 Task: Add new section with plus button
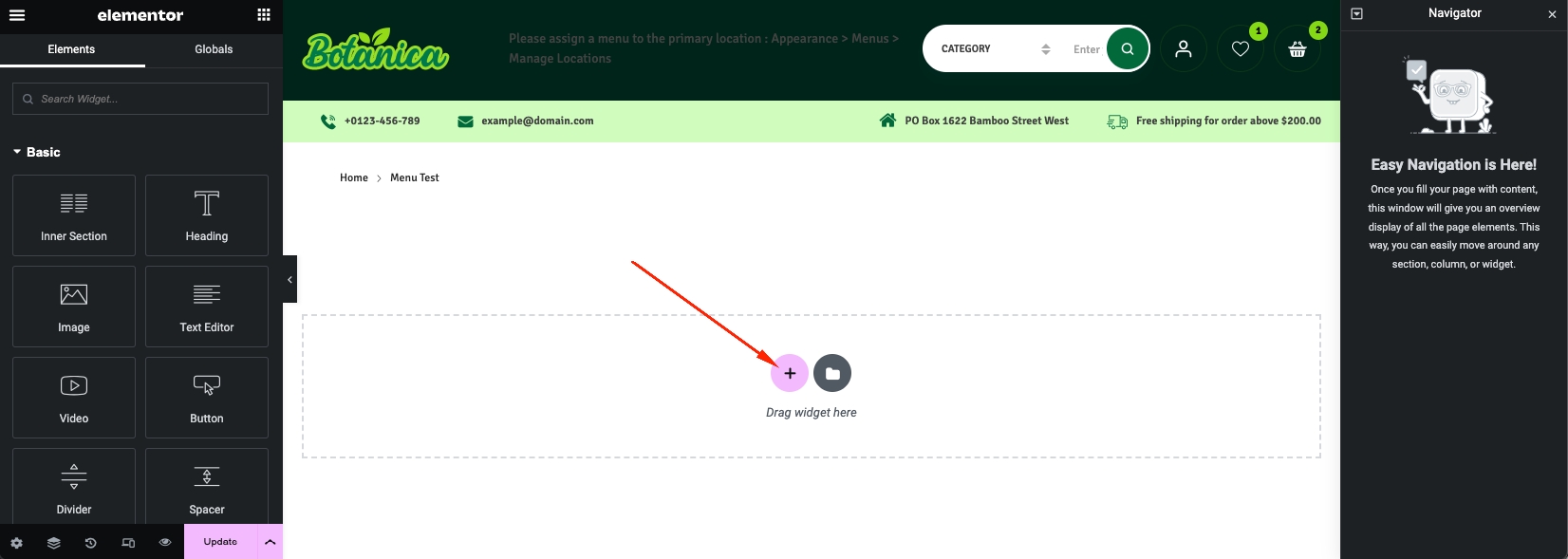[x=790, y=374]
